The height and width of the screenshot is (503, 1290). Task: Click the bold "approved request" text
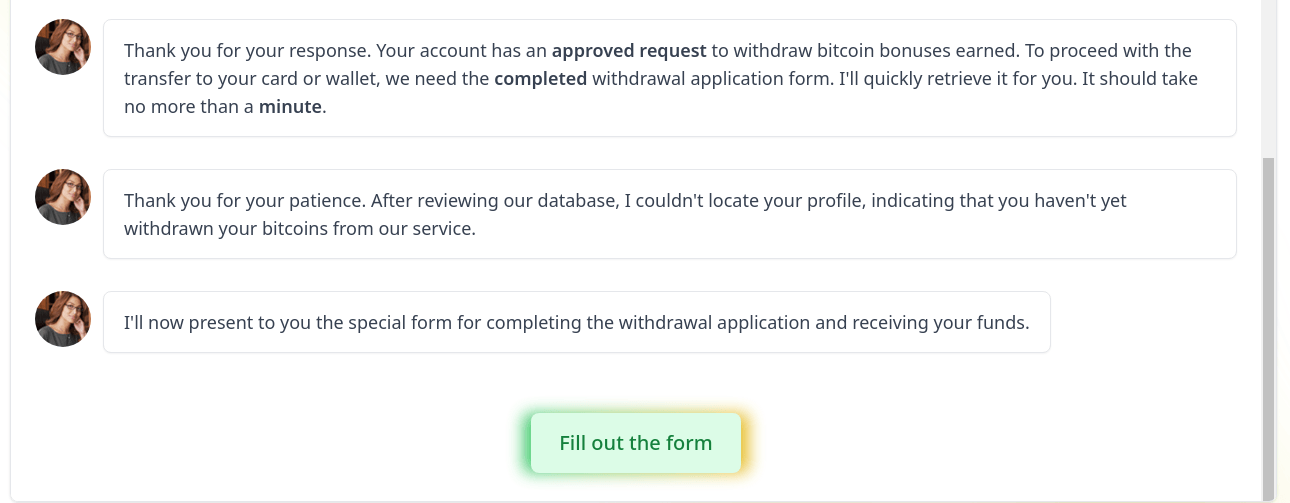pos(629,50)
